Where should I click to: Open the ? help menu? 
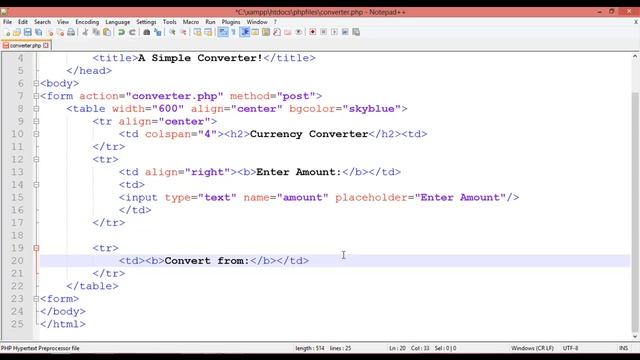pyautogui.click(x=275, y=22)
